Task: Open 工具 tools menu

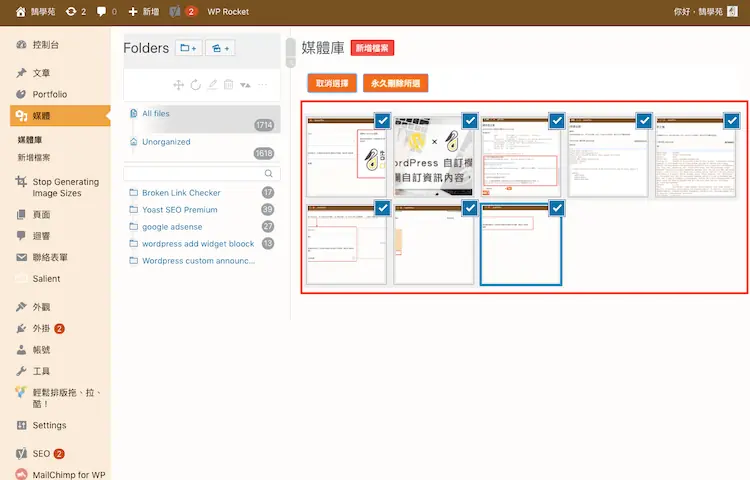Action: point(41,371)
